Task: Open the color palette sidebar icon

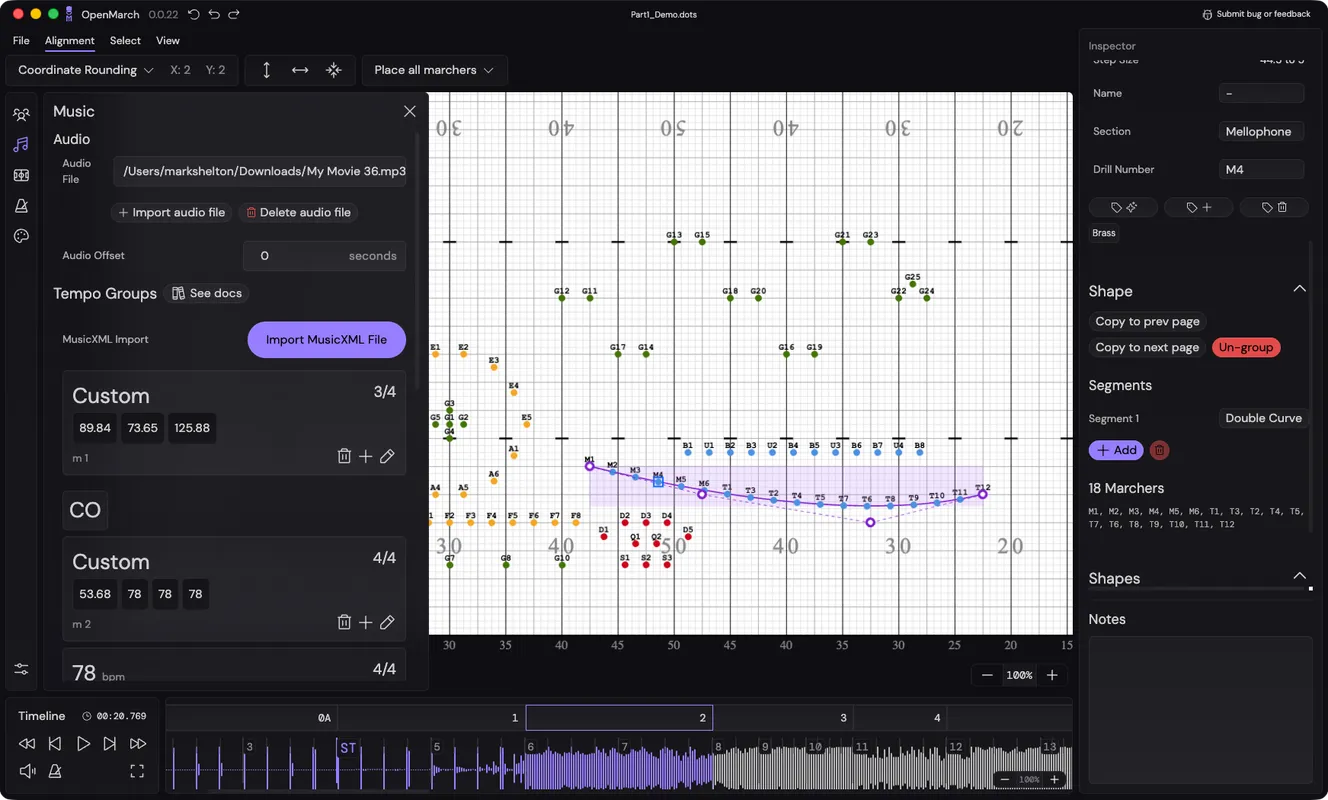Action: (x=21, y=236)
